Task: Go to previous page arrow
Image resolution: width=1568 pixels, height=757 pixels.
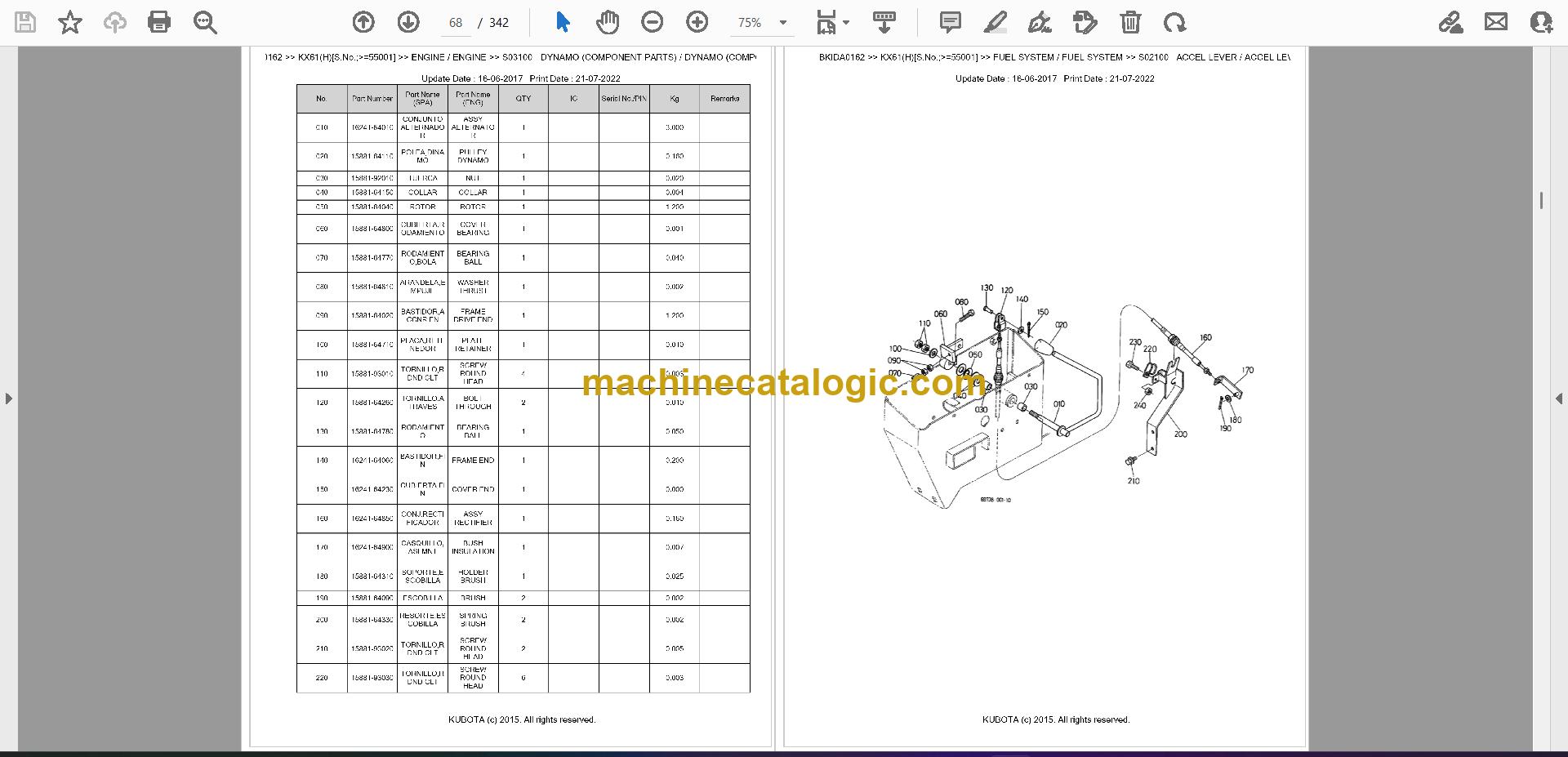Action: coord(363,23)
